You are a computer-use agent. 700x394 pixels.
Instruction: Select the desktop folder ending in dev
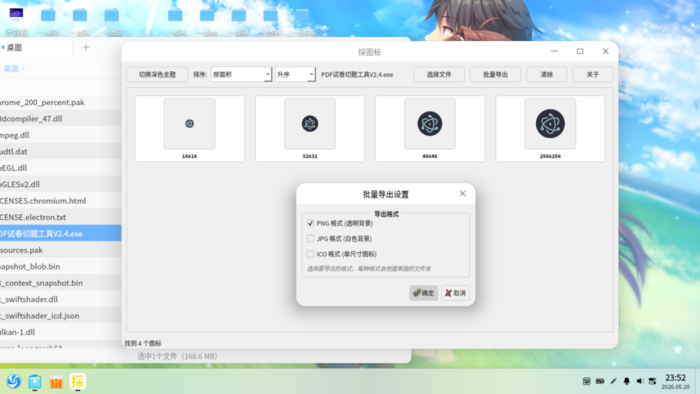[x=207, y=21]
